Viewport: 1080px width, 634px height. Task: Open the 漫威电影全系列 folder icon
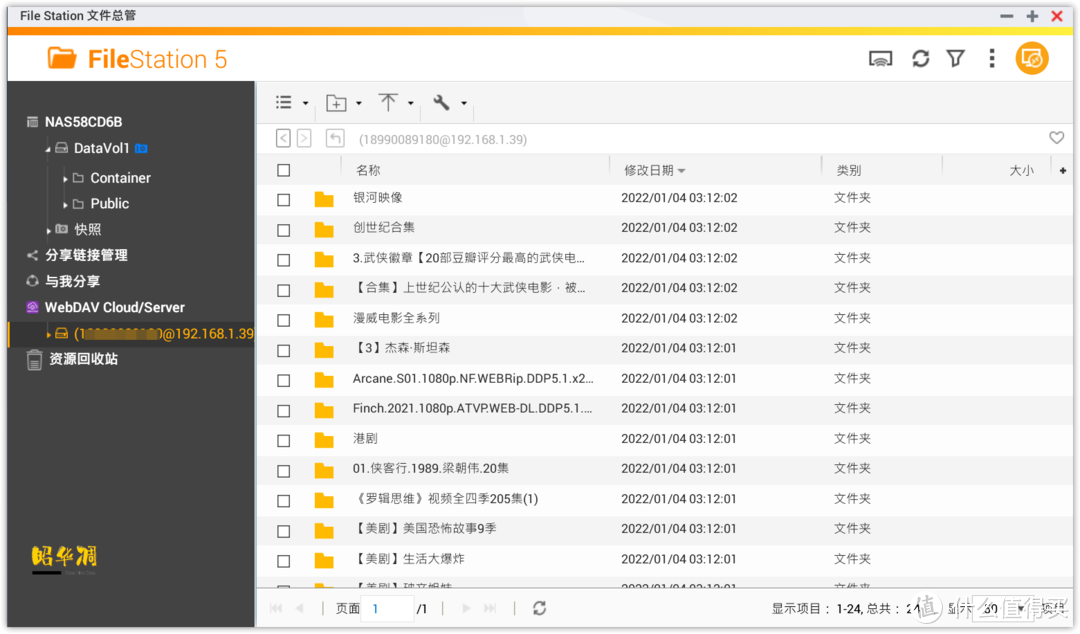pos(324,320)
